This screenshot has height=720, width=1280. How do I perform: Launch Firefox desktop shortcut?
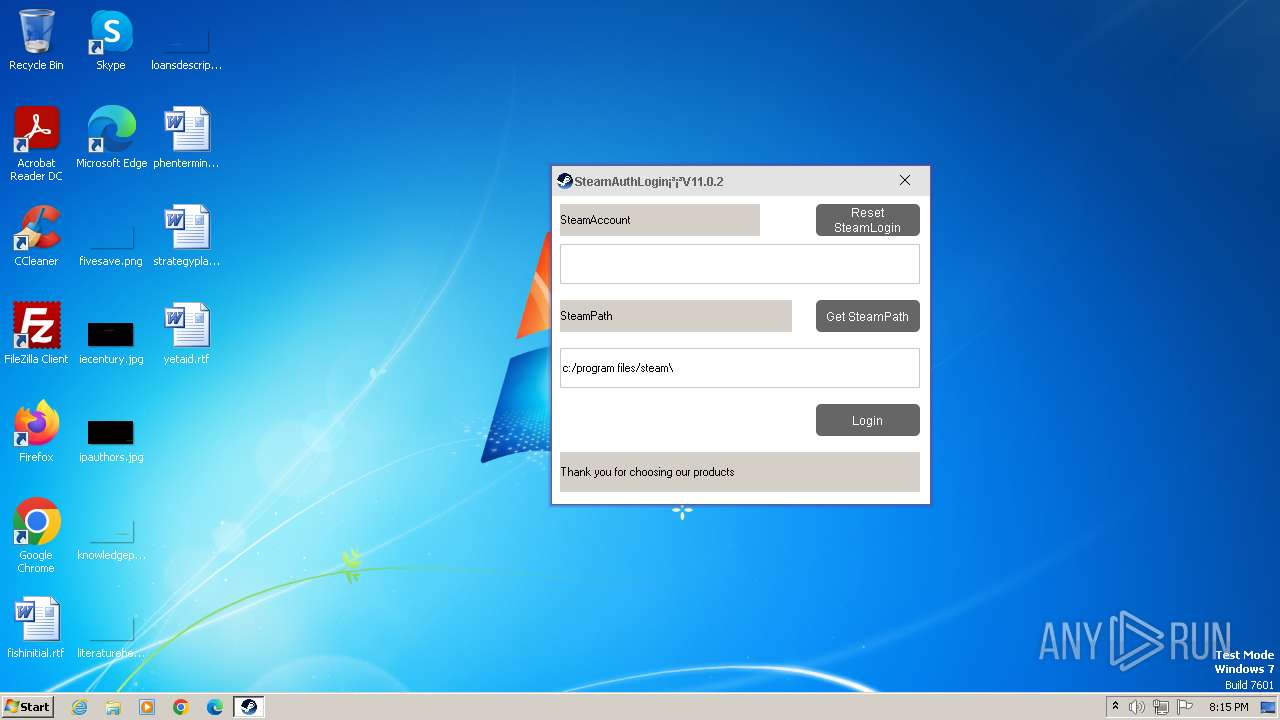point(36,432)
